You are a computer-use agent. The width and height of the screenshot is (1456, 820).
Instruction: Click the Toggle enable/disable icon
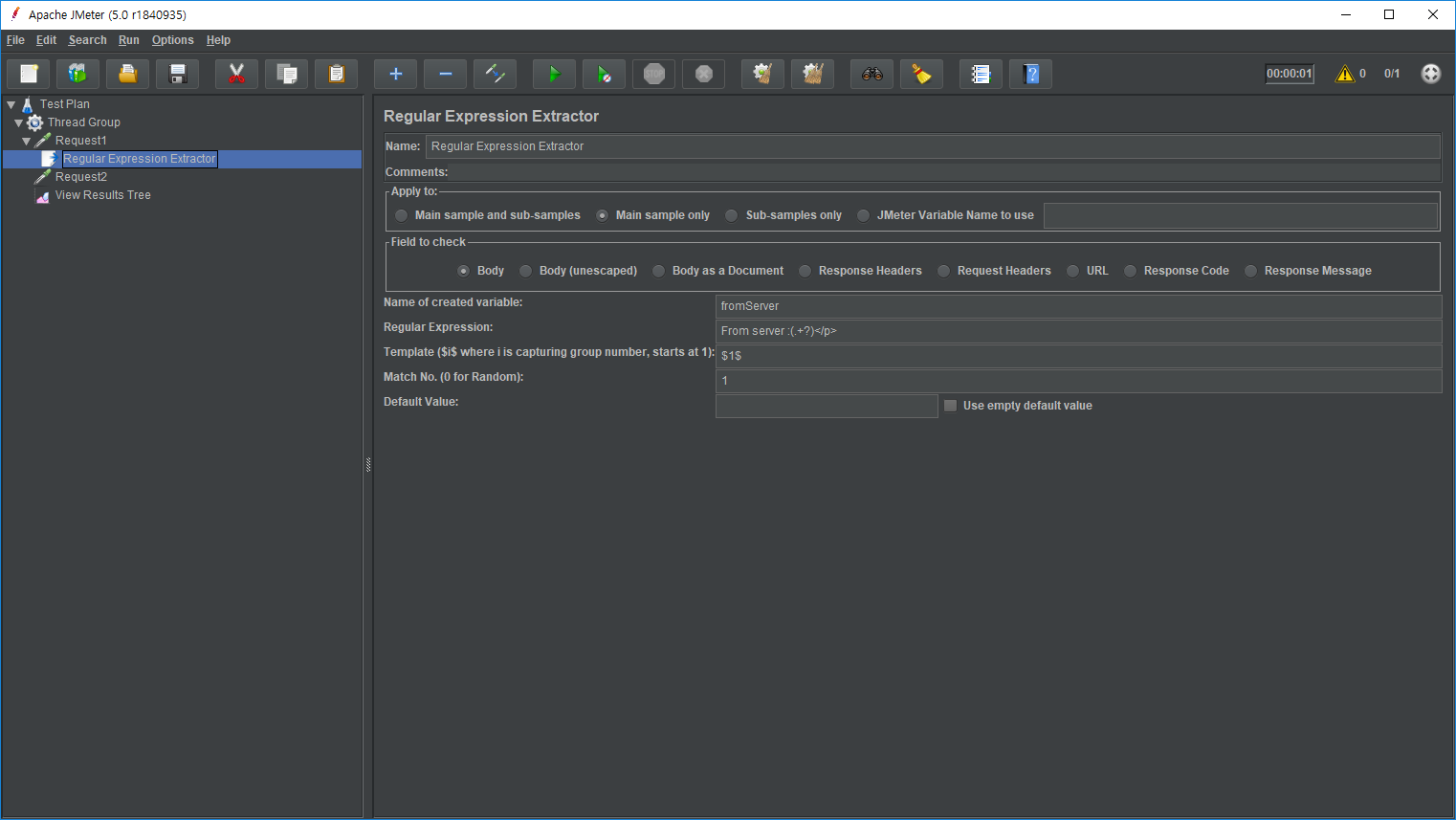495,74
